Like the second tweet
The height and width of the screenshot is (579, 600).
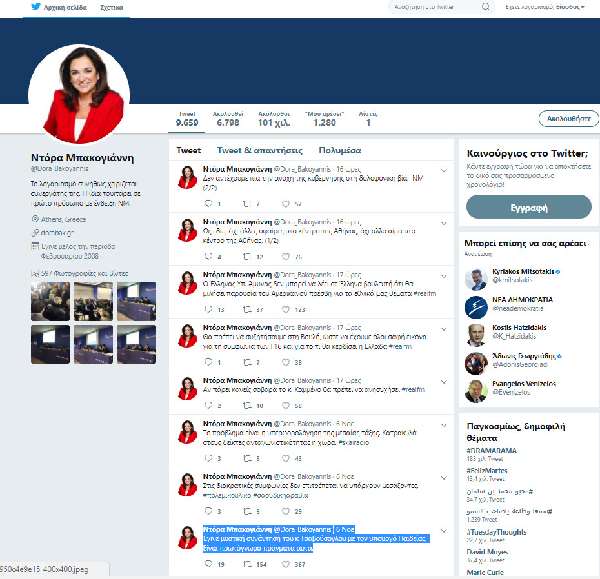point(283,256)
